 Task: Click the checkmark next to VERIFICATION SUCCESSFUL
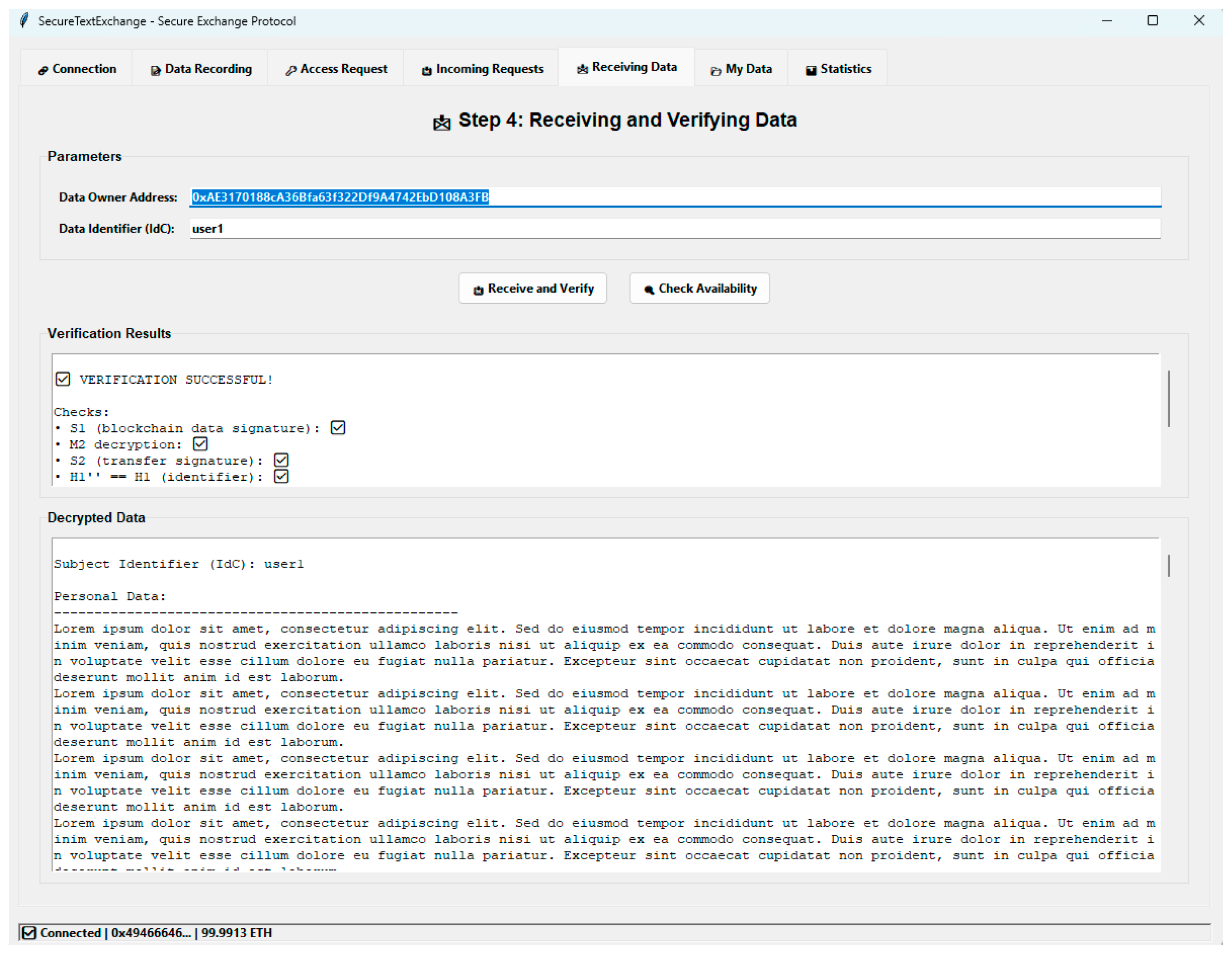click(63, 379)
